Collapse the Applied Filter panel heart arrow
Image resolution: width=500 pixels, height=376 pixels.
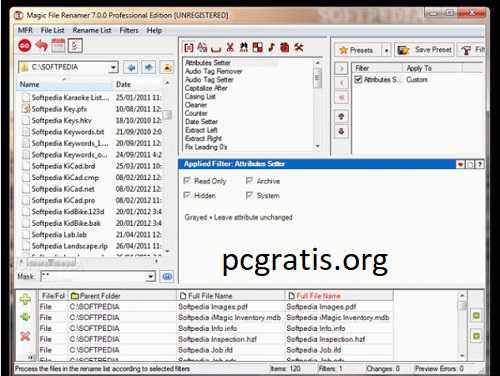461,164
